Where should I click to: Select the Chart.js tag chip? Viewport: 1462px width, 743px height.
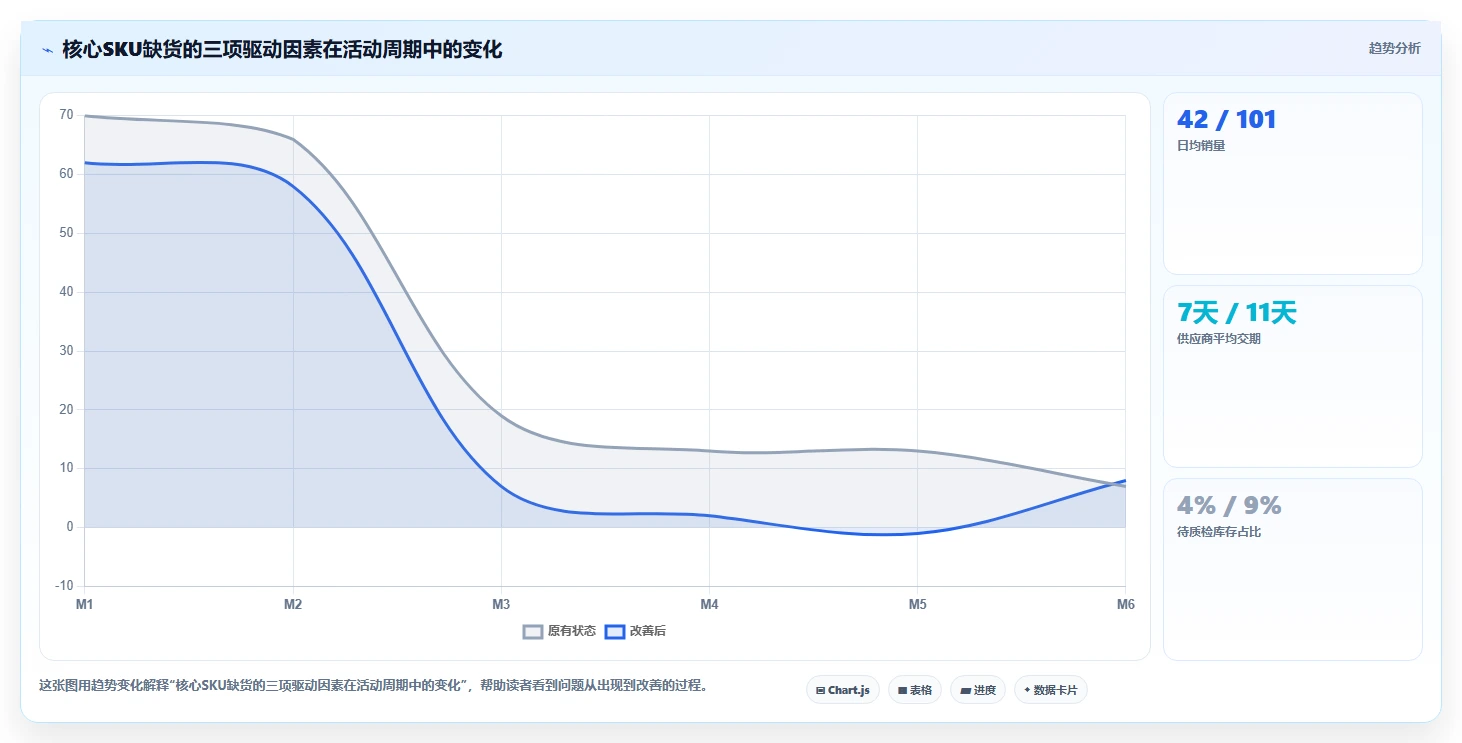coord(843,690)
